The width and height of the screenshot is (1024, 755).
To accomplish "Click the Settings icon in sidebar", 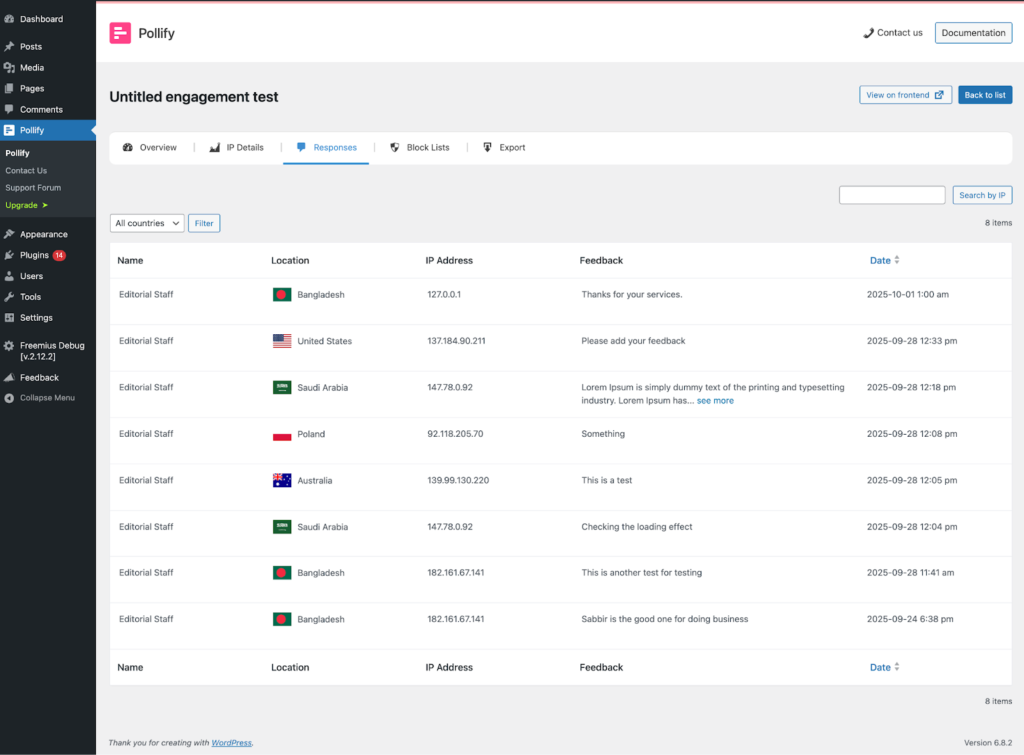I will tap(9, 318).
